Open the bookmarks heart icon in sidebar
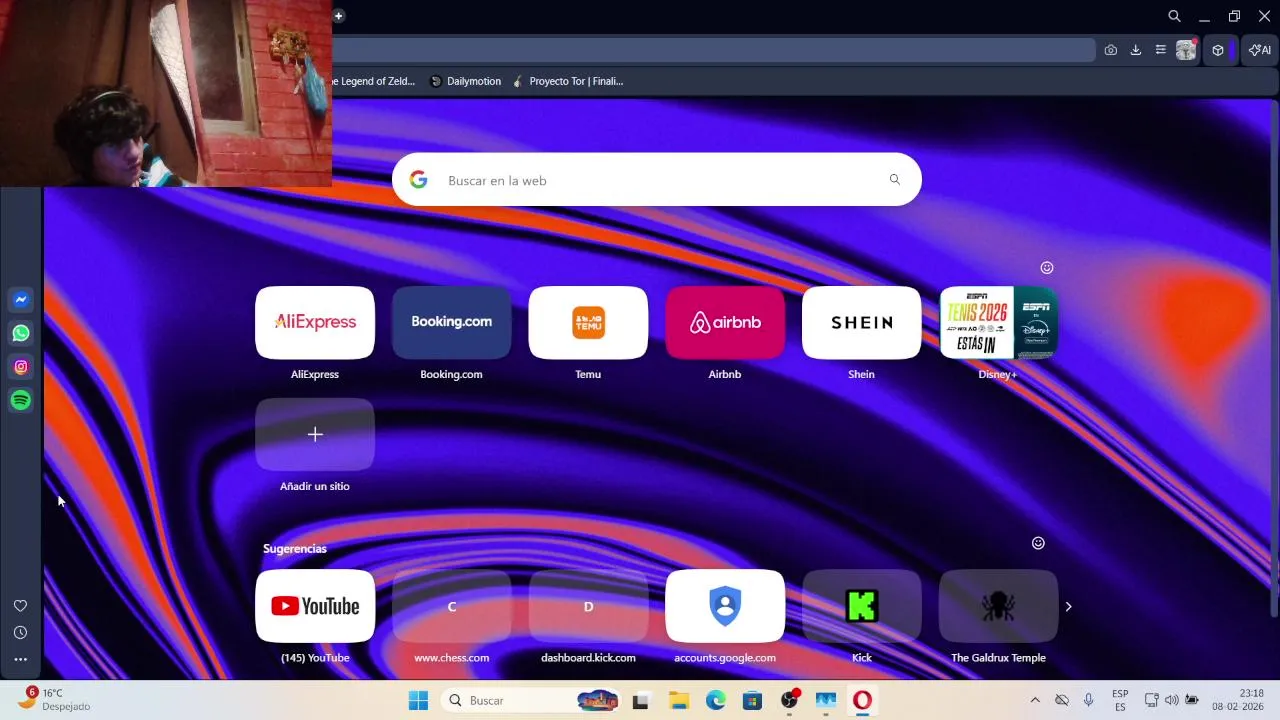 [20, 606]
